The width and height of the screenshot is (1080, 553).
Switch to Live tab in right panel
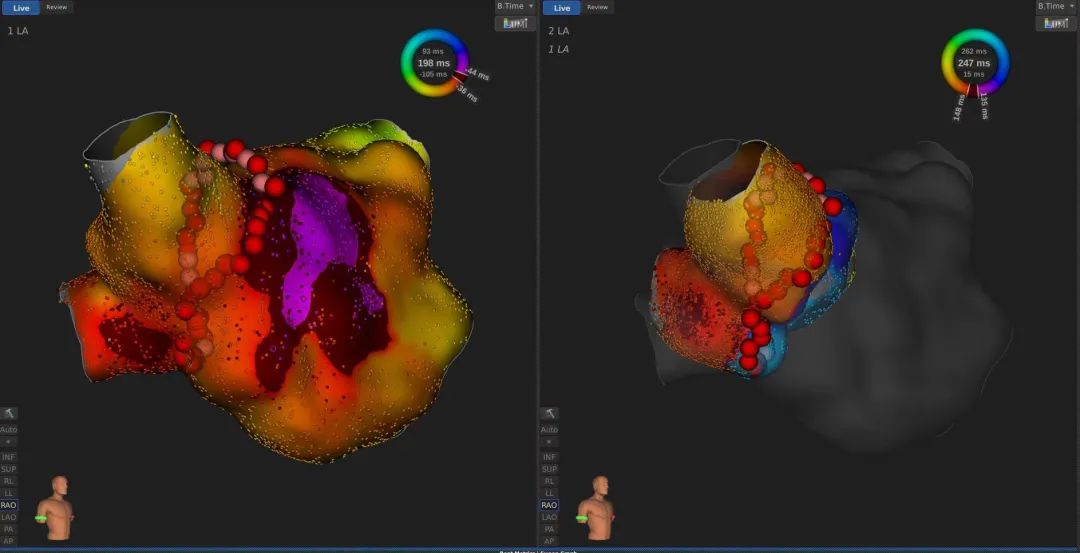(561, 7)
